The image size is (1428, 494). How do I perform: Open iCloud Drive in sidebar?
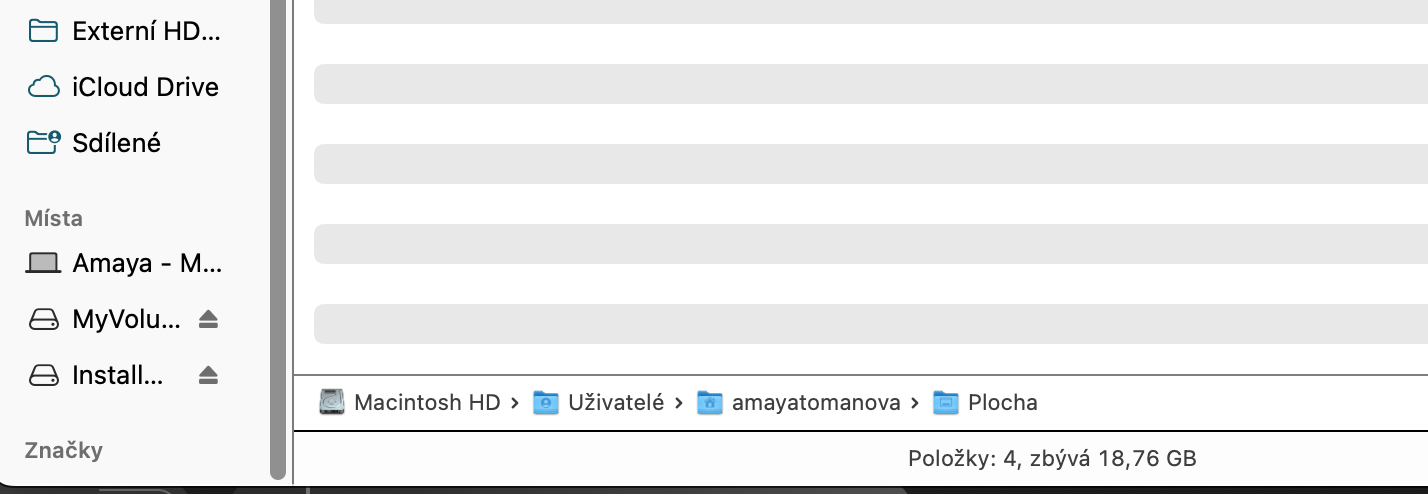tap(145, 87)
